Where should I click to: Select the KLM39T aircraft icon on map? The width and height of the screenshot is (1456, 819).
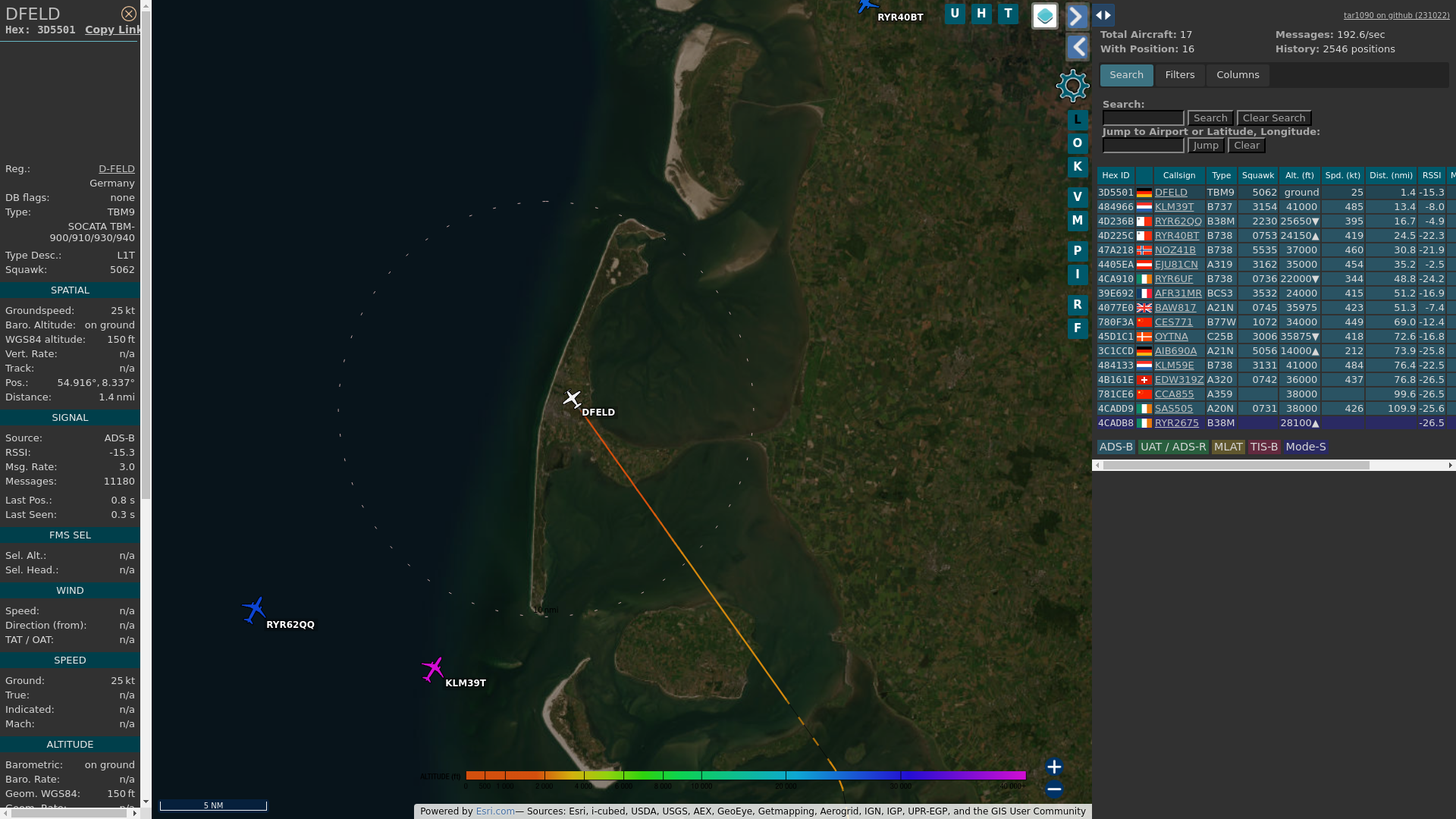pos(433,670)
